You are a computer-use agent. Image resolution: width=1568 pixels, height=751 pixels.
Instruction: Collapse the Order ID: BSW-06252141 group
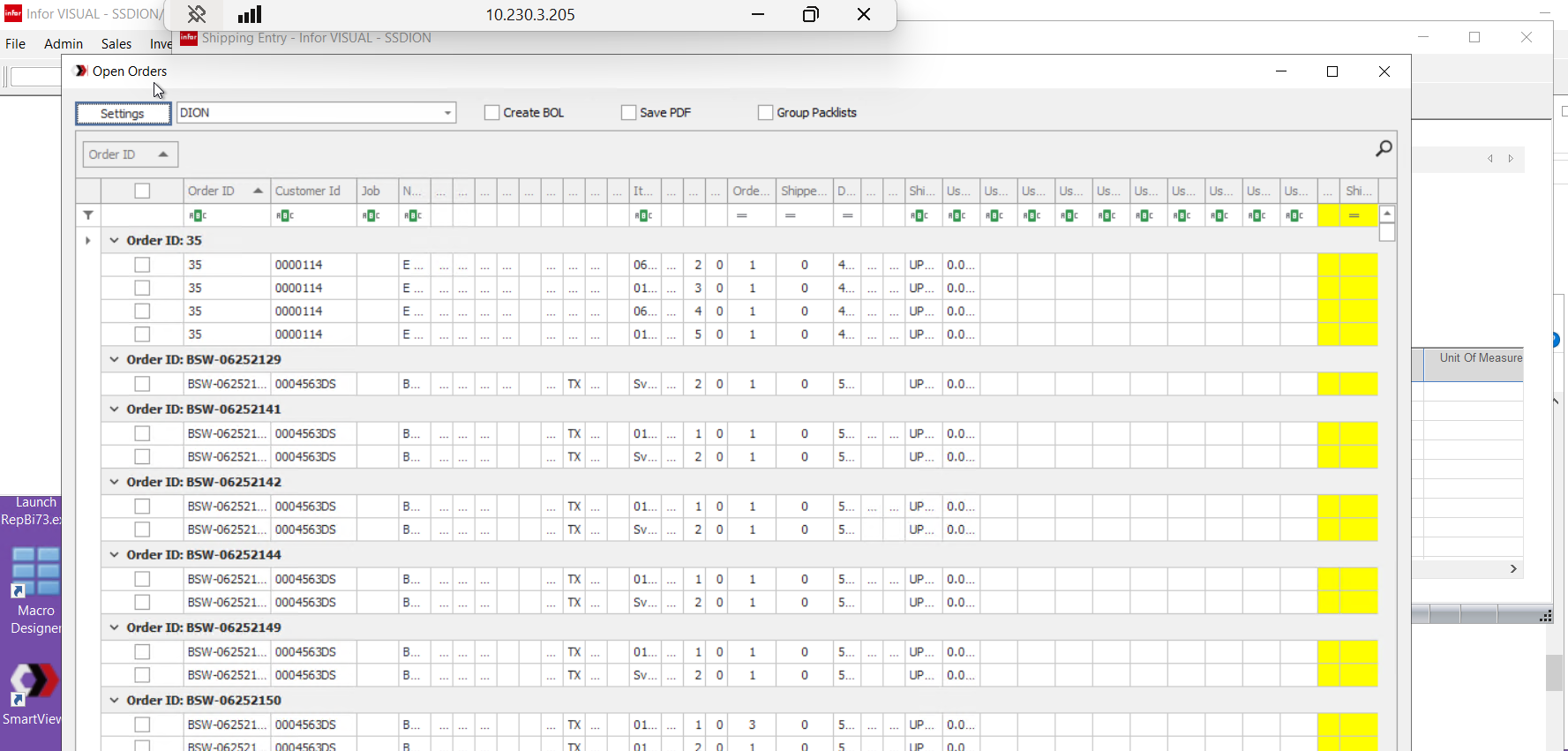114,409
